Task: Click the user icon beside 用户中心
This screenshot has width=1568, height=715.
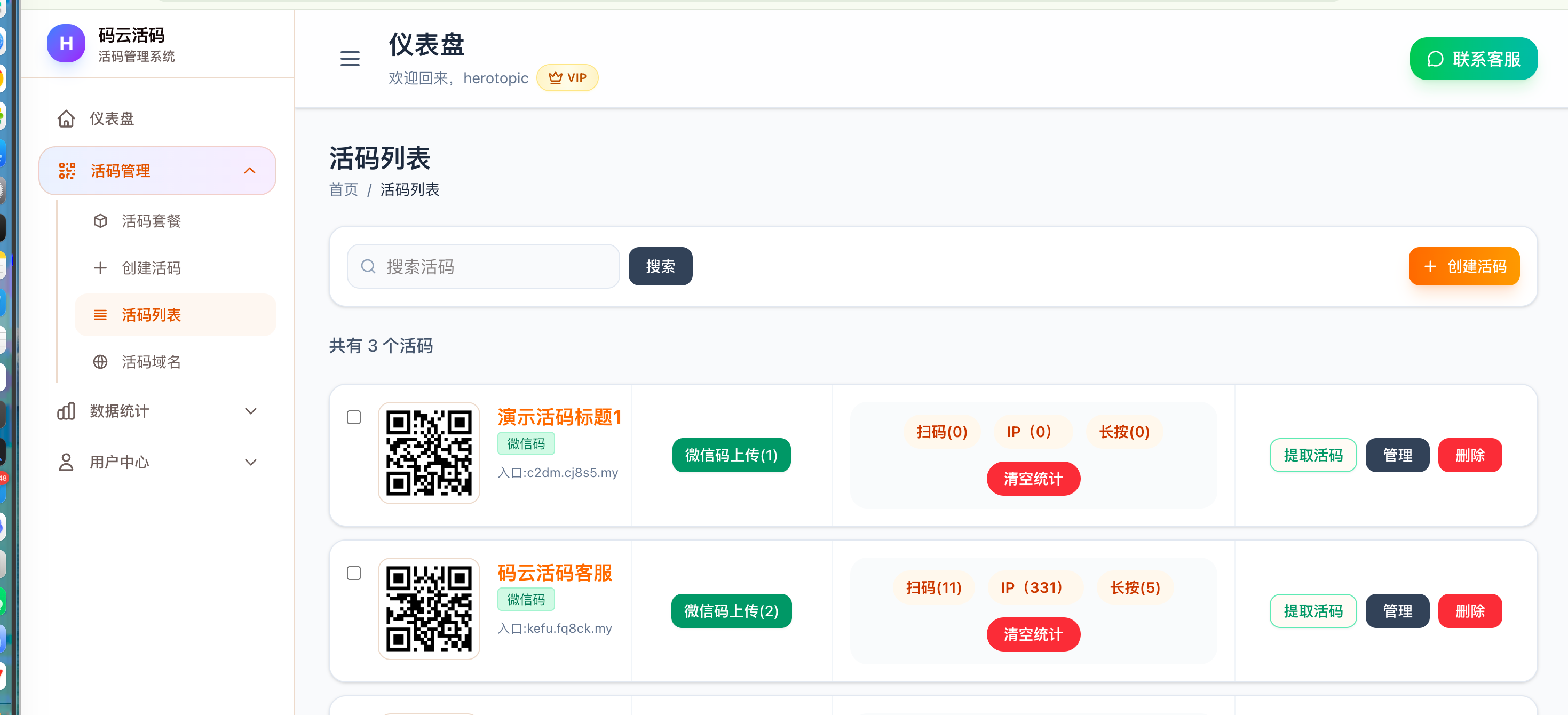Action: [x=66, y=463]
